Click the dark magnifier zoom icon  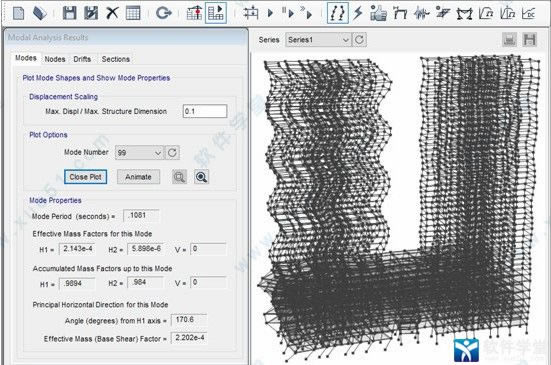201,177
